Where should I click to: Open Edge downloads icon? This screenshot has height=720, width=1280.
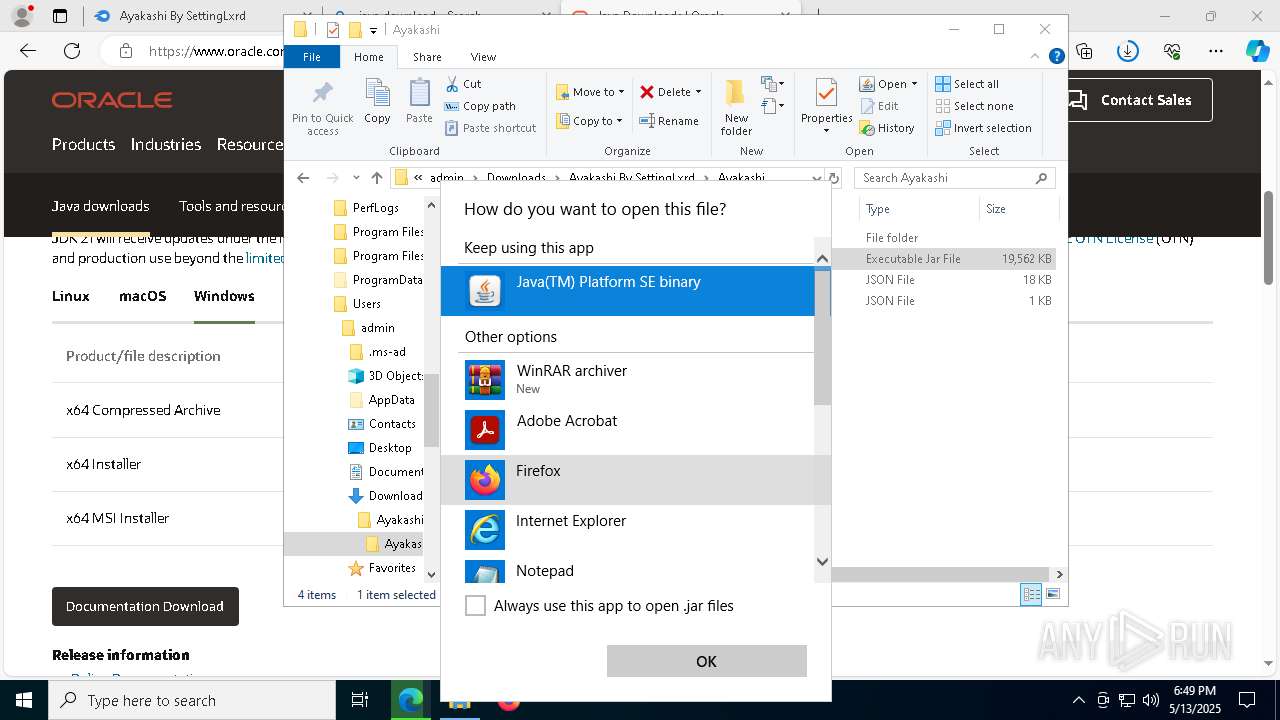tap(1128, 51)
